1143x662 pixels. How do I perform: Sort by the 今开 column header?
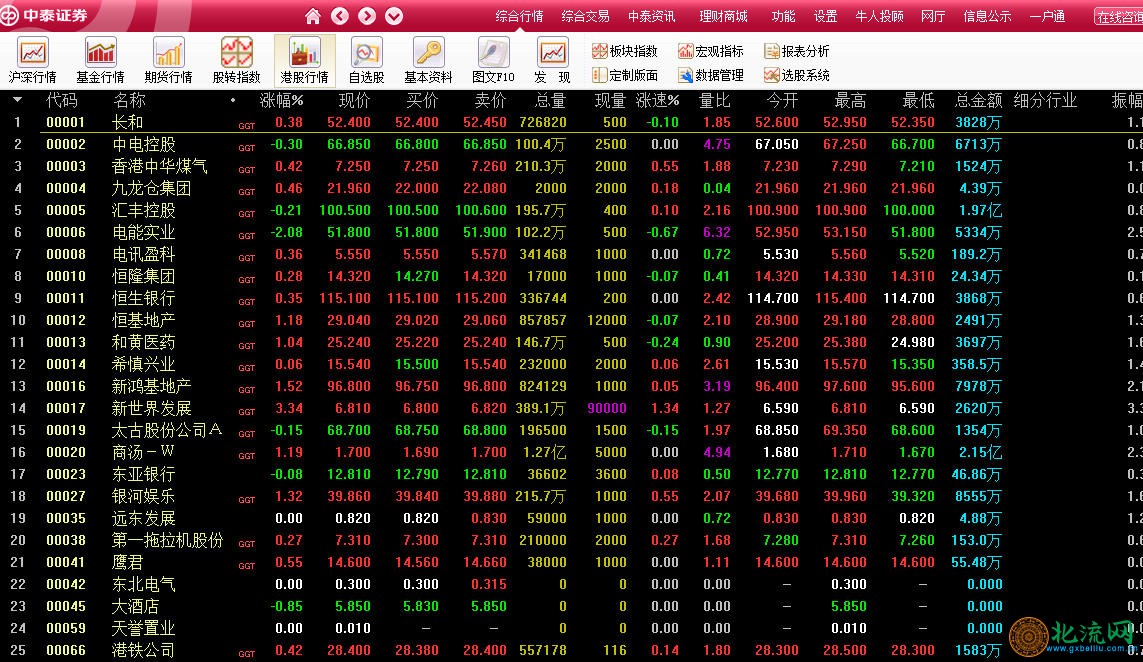[782, 101]
